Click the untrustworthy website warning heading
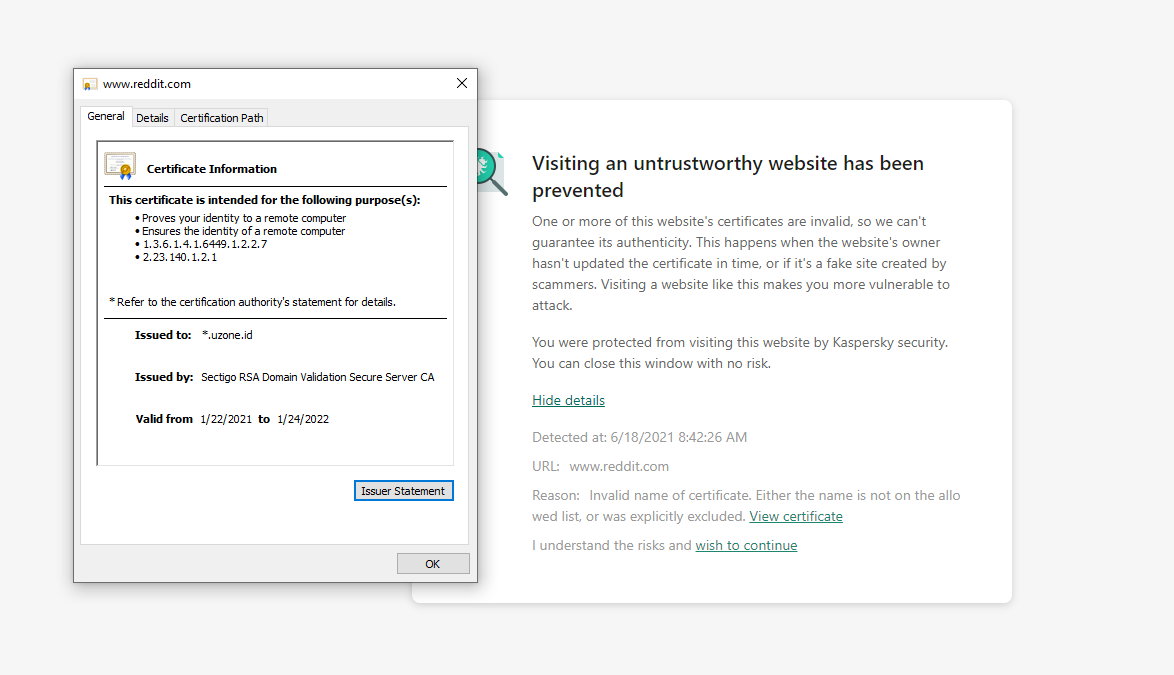Screen dimensions: 1174x675 point(727,177)
